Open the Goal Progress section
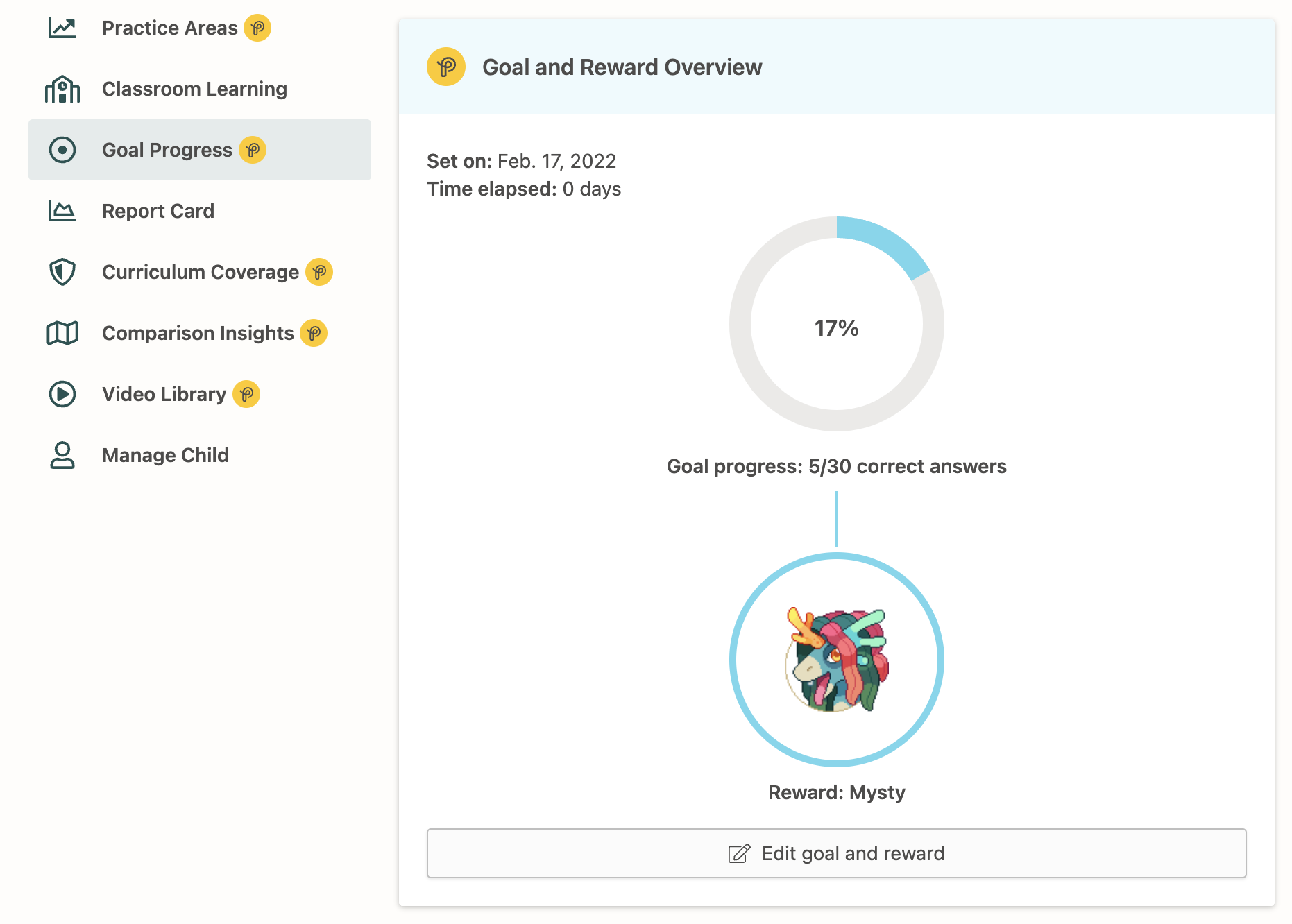The height and width of the screenshot is (924, 1292). click(167, 150)
